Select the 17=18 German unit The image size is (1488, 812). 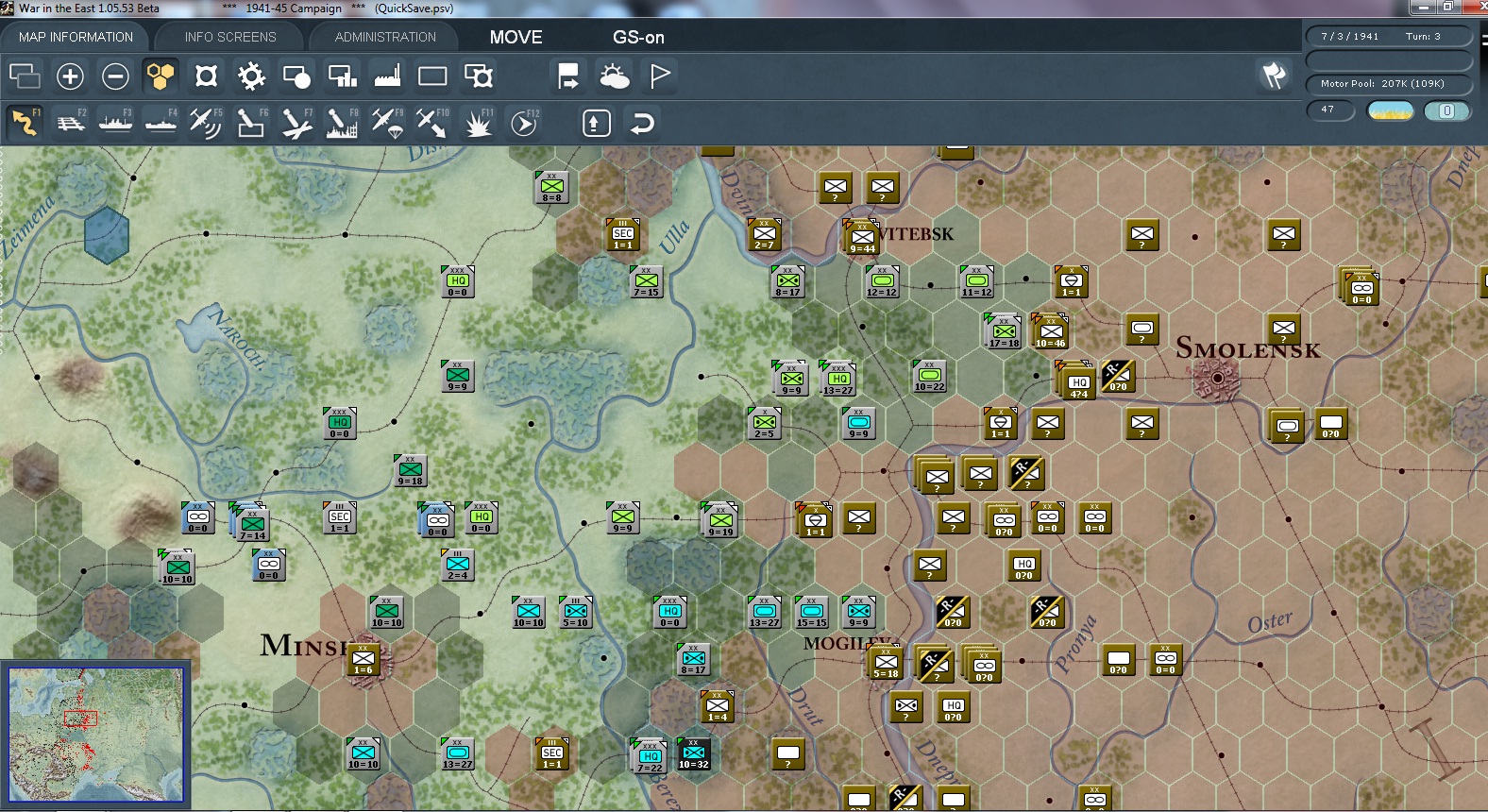tap(1004, 332)
